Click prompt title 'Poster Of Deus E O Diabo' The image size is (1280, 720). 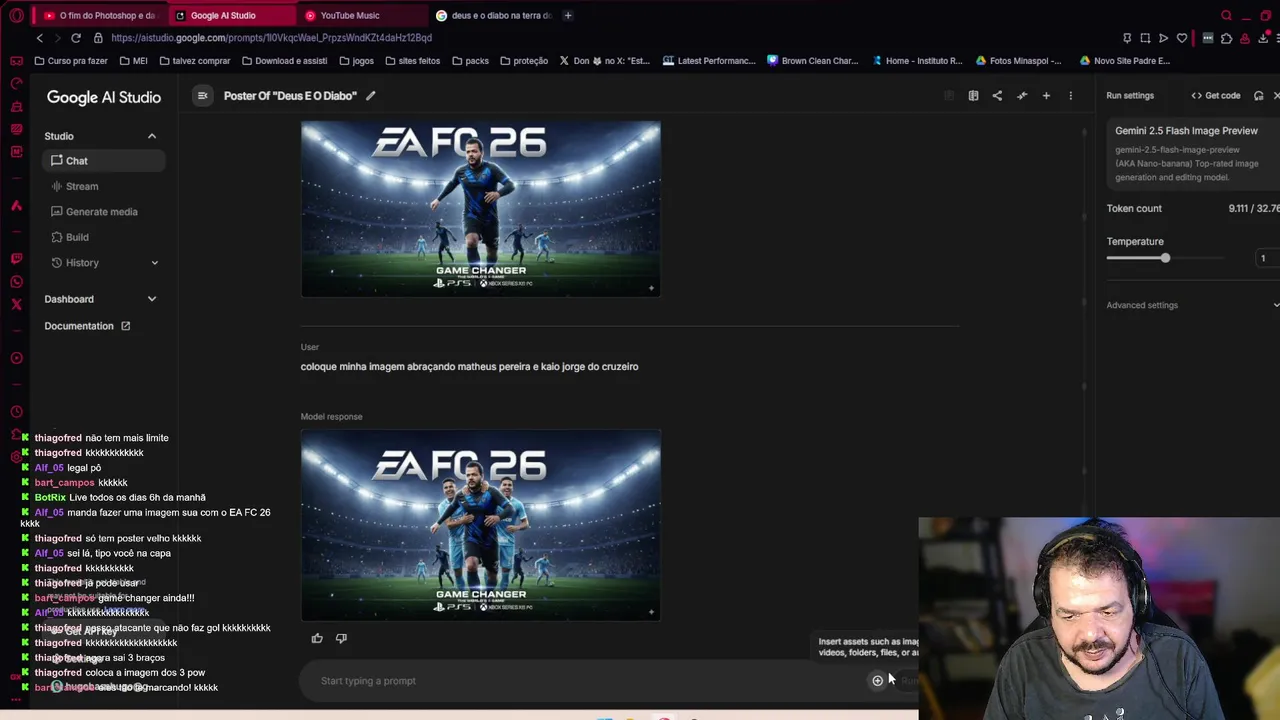pyautogui.click(x=290, y=96)
